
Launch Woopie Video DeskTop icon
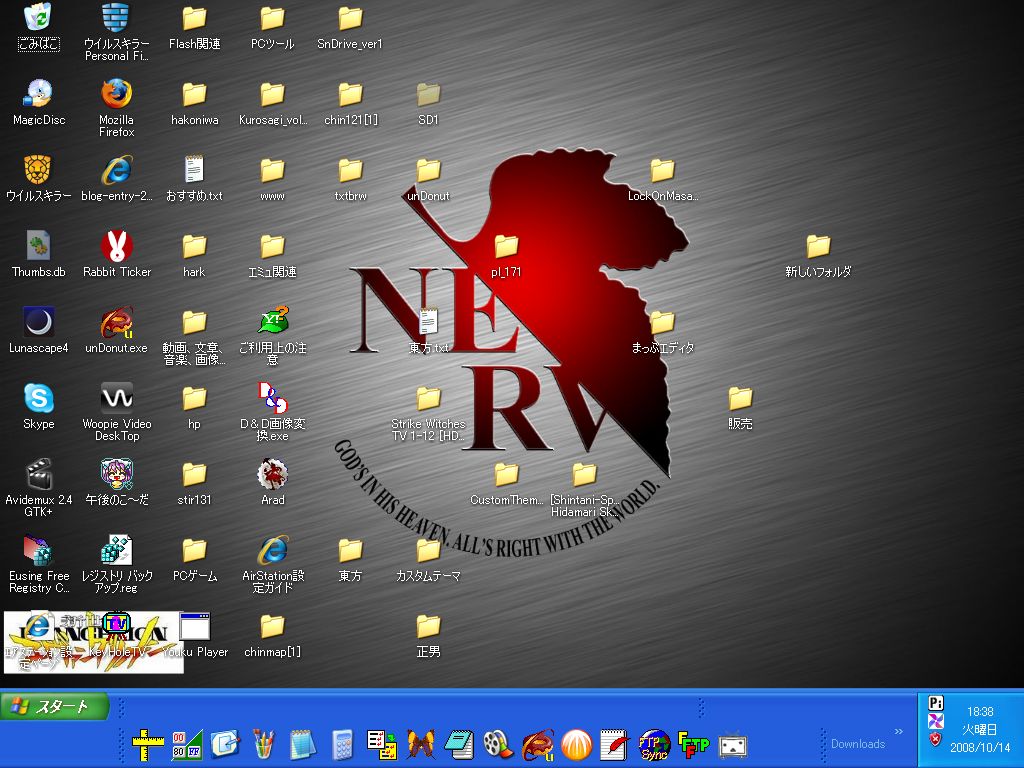(117, 399)
